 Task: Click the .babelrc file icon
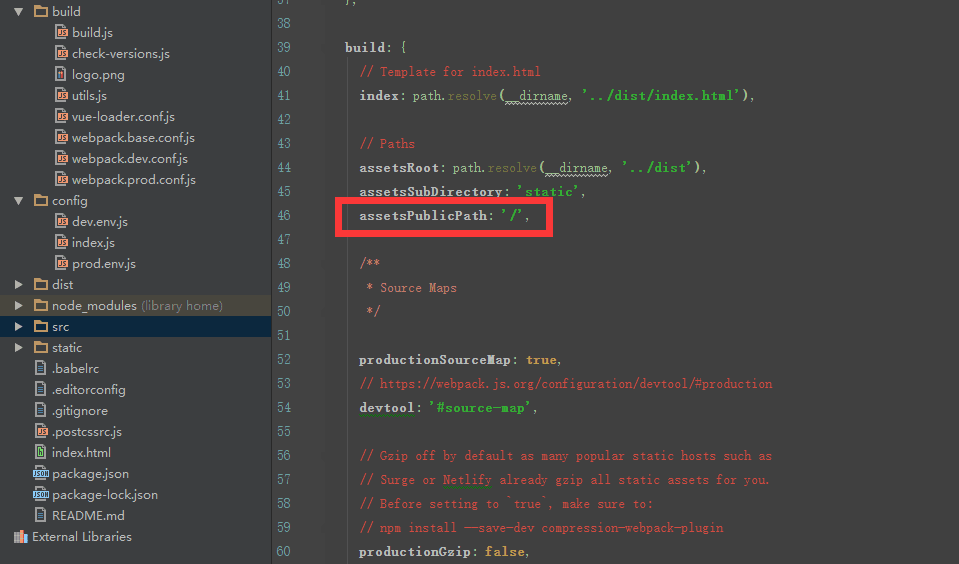40,368
